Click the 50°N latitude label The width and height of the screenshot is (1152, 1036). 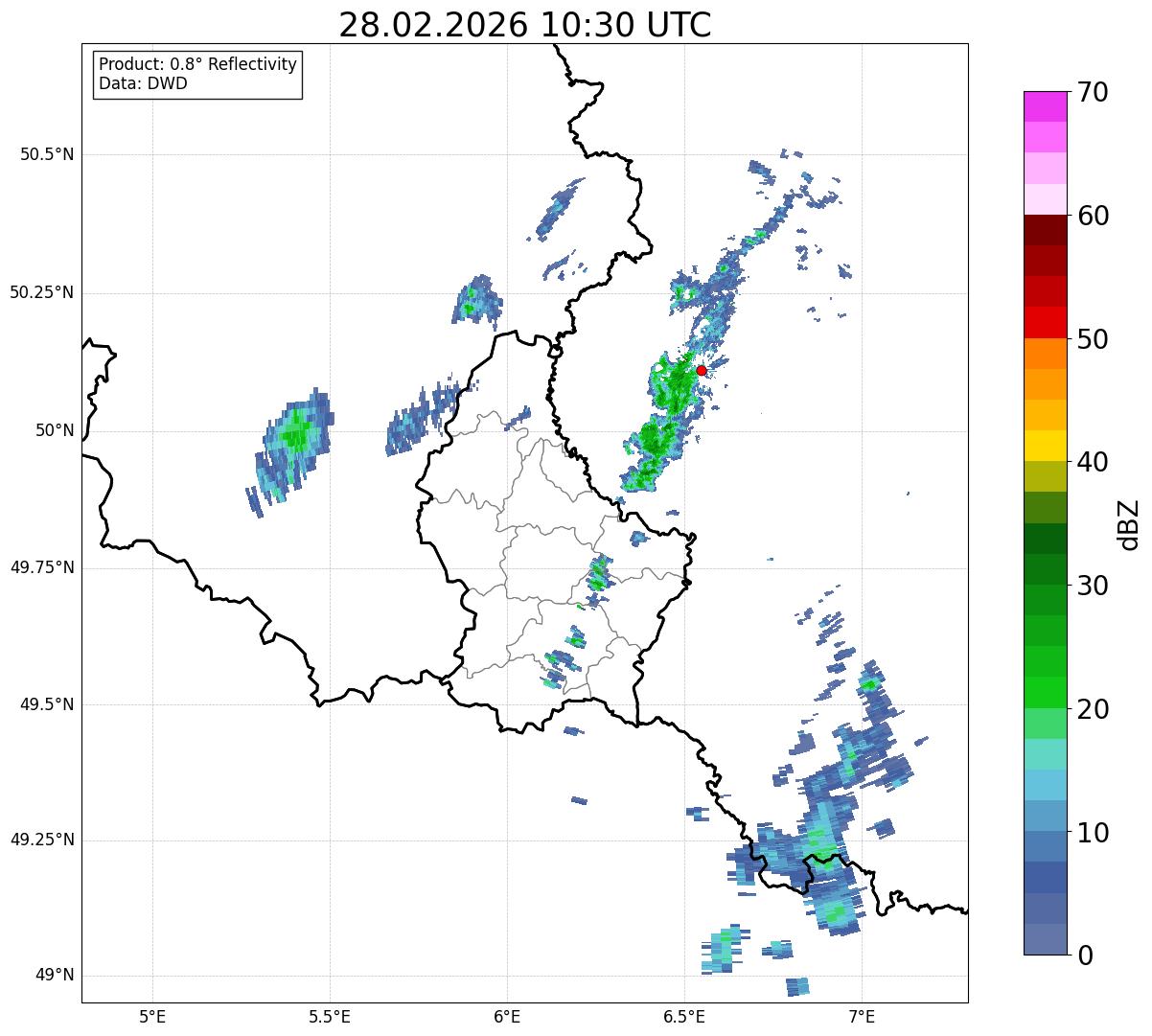pyautogui.click(x=55, y=430)
